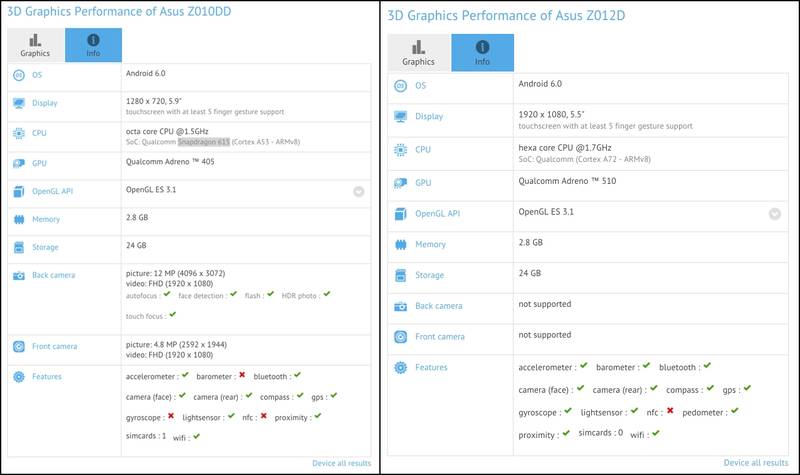Open Device all results link for Z012D
The height and width of the screenshot is (475, 800).
(x=756, y=463)
